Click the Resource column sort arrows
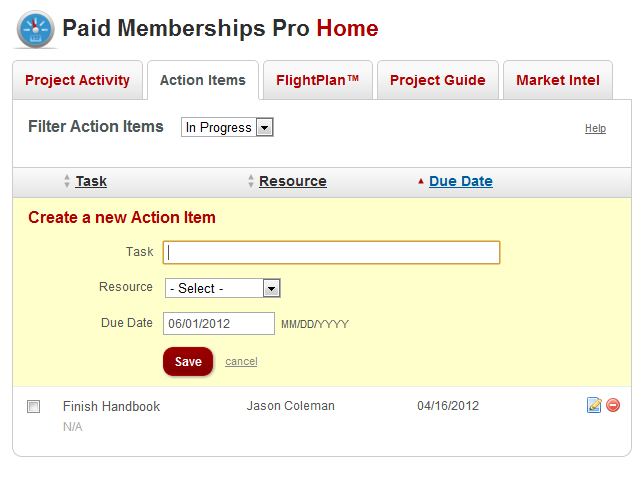This screenshot has width=644, height=478. click(x=251, y=181)
